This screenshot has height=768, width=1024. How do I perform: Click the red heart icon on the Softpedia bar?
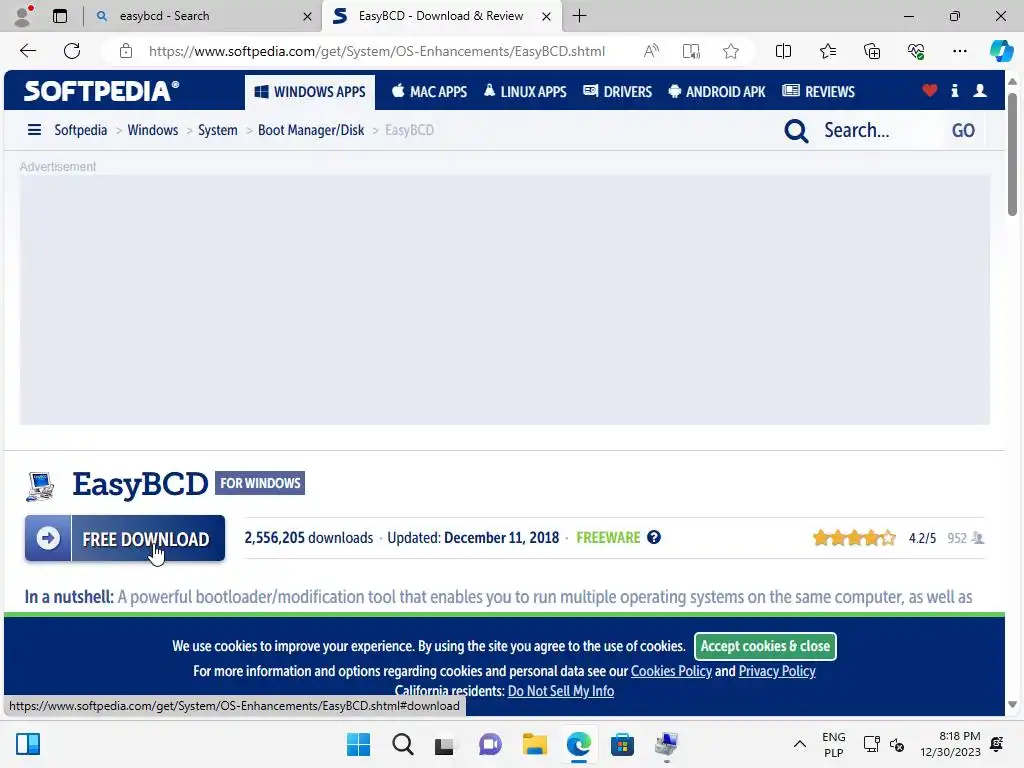(929, 91)
